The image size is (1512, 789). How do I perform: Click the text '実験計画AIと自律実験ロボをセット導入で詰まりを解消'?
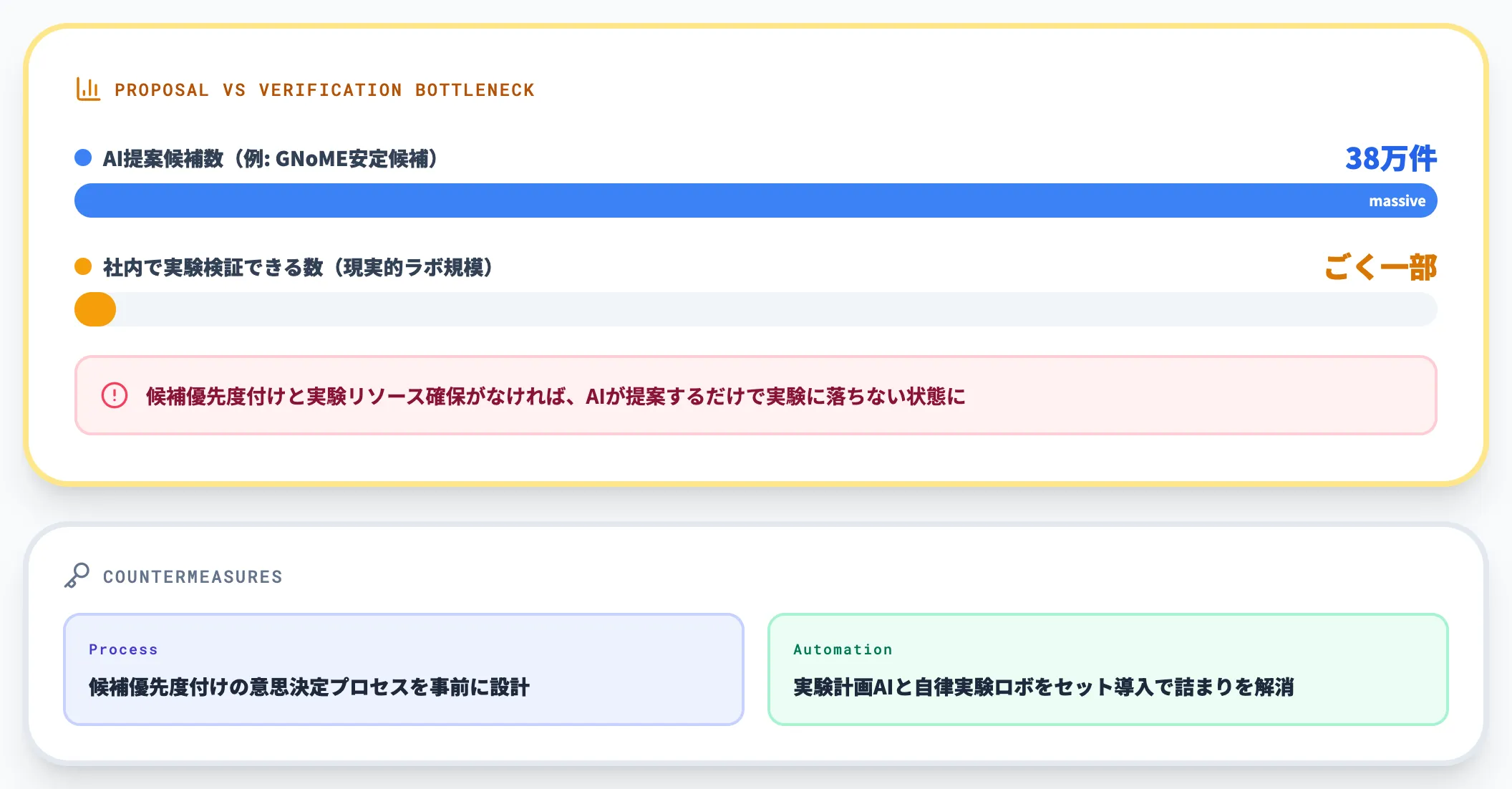tap(1044, 687)
